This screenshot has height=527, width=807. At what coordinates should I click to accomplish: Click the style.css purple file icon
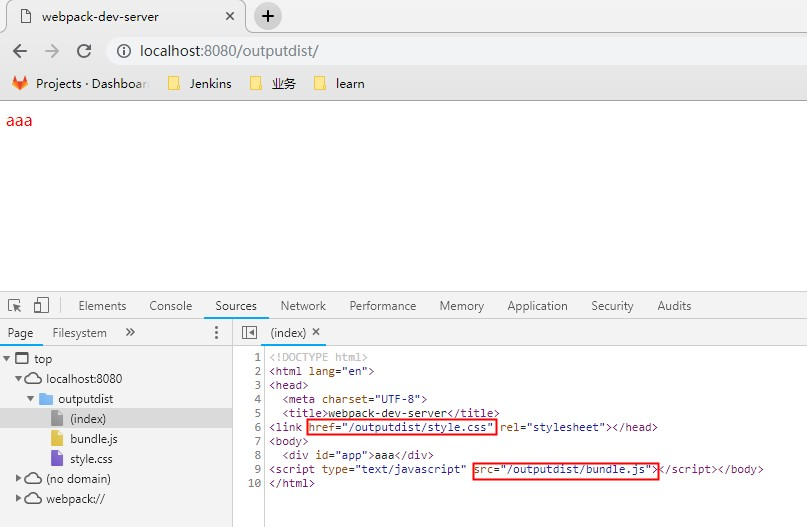tap(57, 458)
